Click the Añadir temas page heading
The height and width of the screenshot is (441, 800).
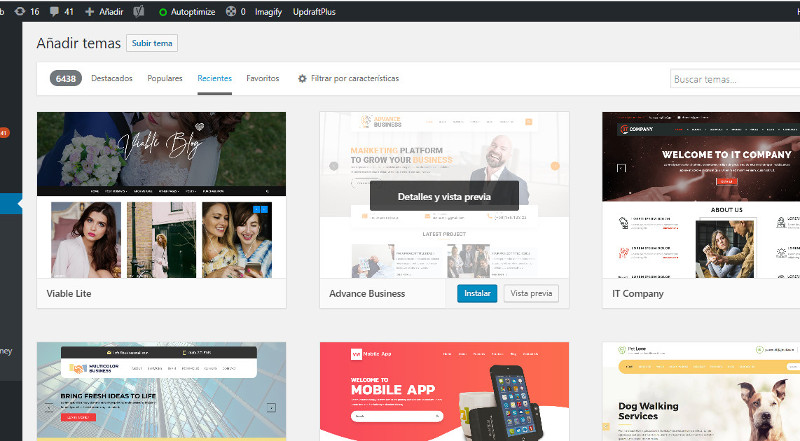tap(79, 43)
